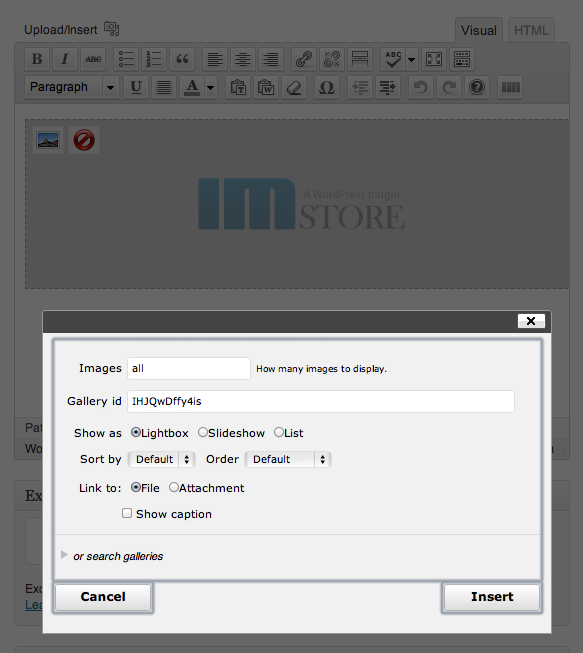
Task: Toggle Italic formatting in editor toolbar
Action: pos(65,59)
